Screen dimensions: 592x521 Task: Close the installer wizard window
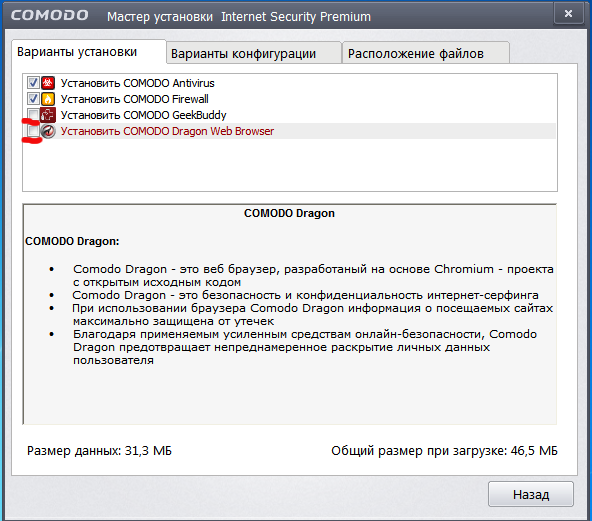568,14
